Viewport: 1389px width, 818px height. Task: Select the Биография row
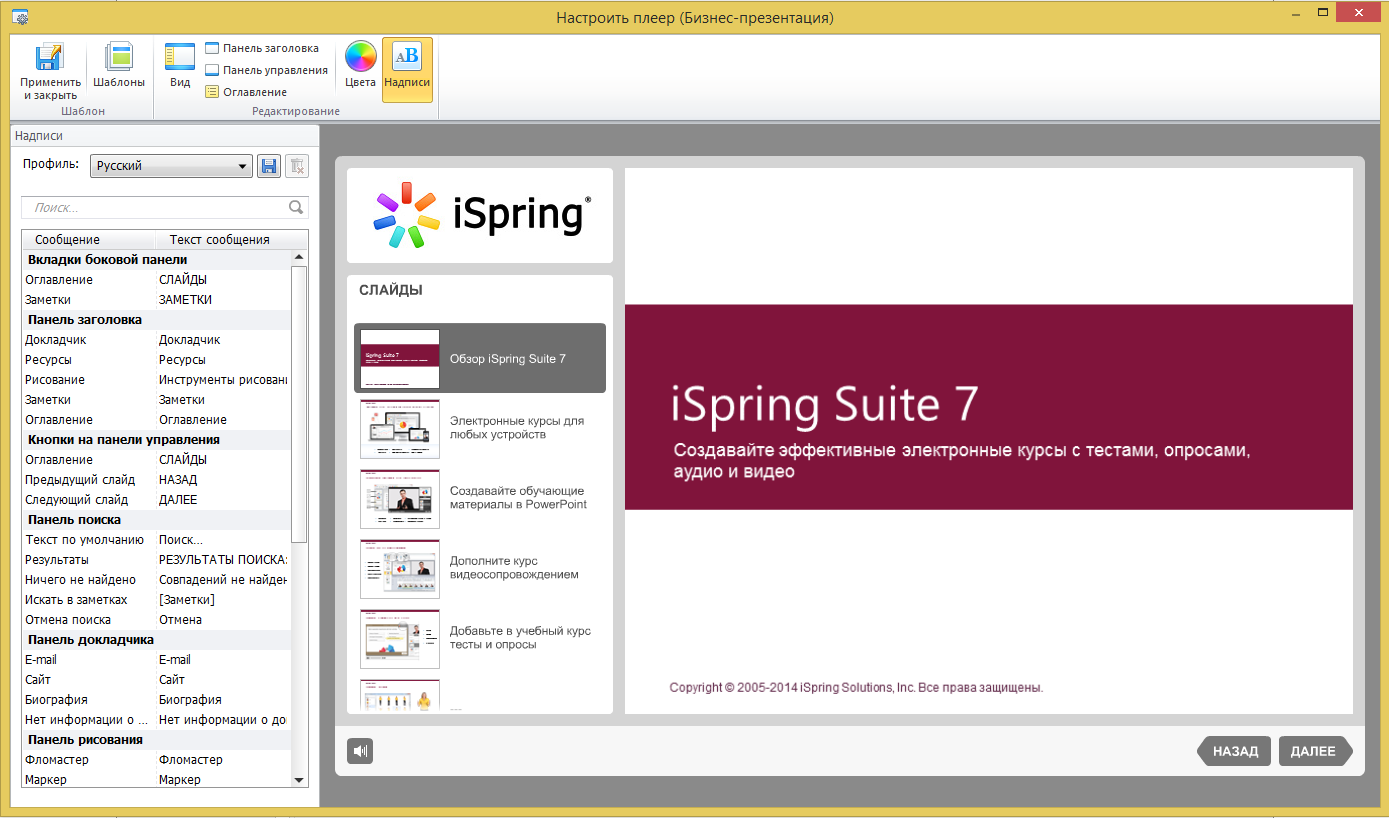156,700
